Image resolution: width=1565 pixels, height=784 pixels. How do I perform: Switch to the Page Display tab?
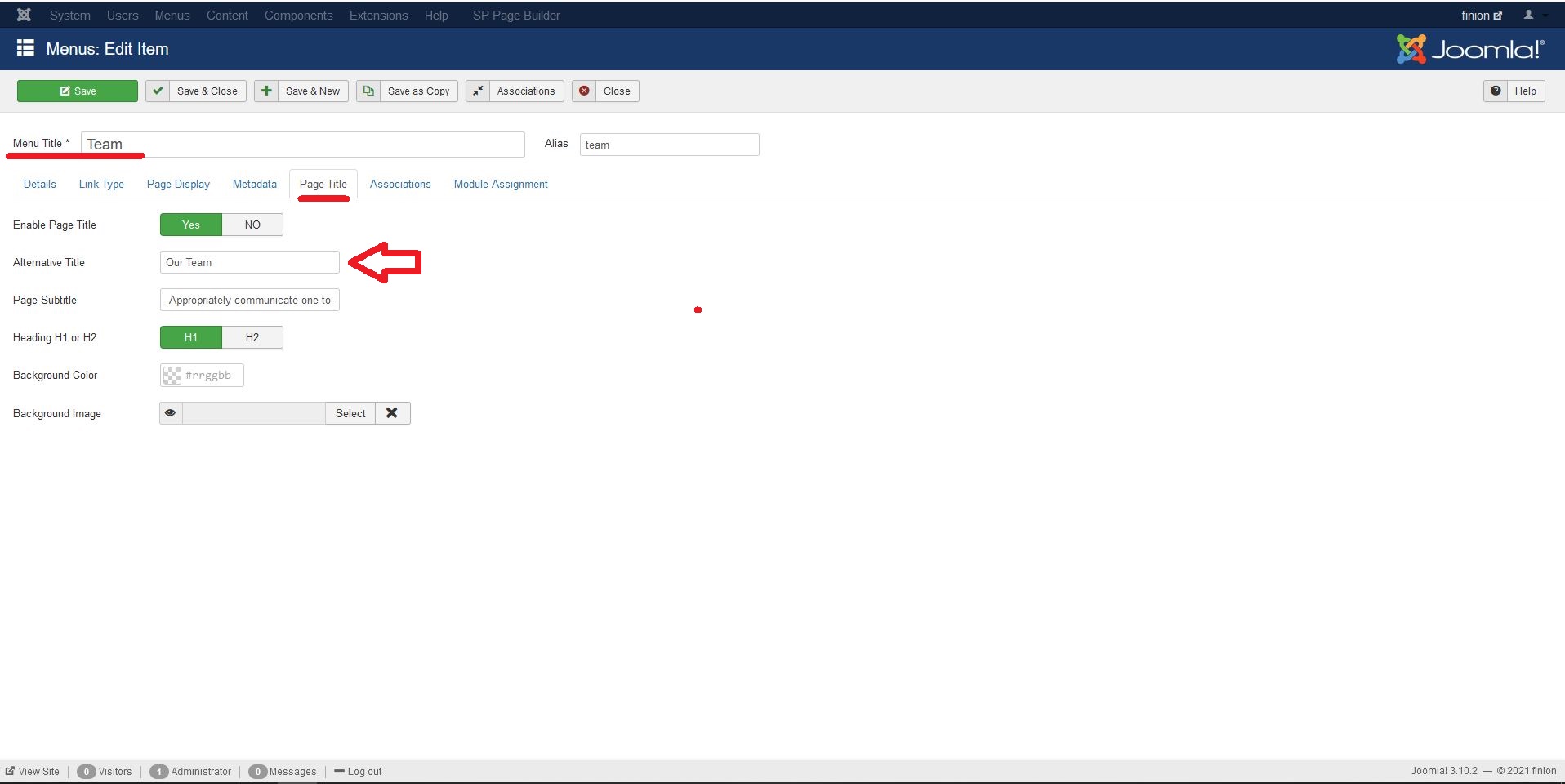click(x=178, y=184)
